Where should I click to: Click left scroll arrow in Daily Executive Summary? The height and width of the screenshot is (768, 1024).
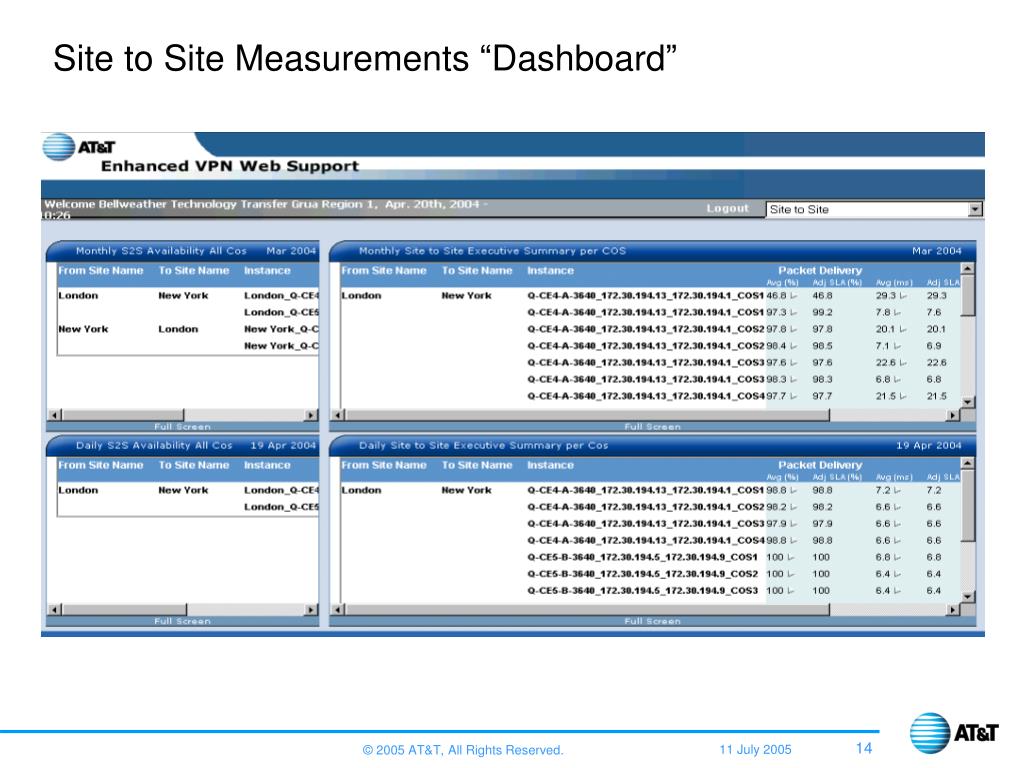point(338,609)
